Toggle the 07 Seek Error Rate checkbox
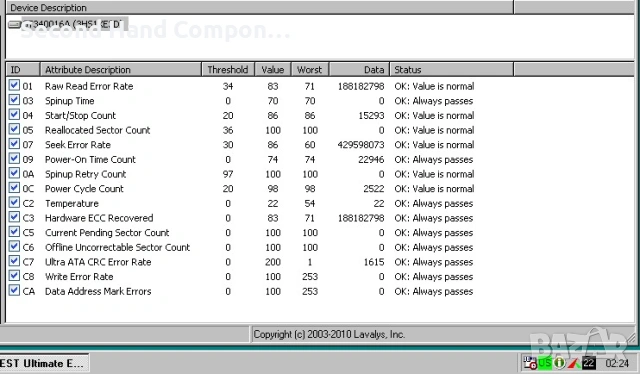640x374 pixels. click(14, 144)
